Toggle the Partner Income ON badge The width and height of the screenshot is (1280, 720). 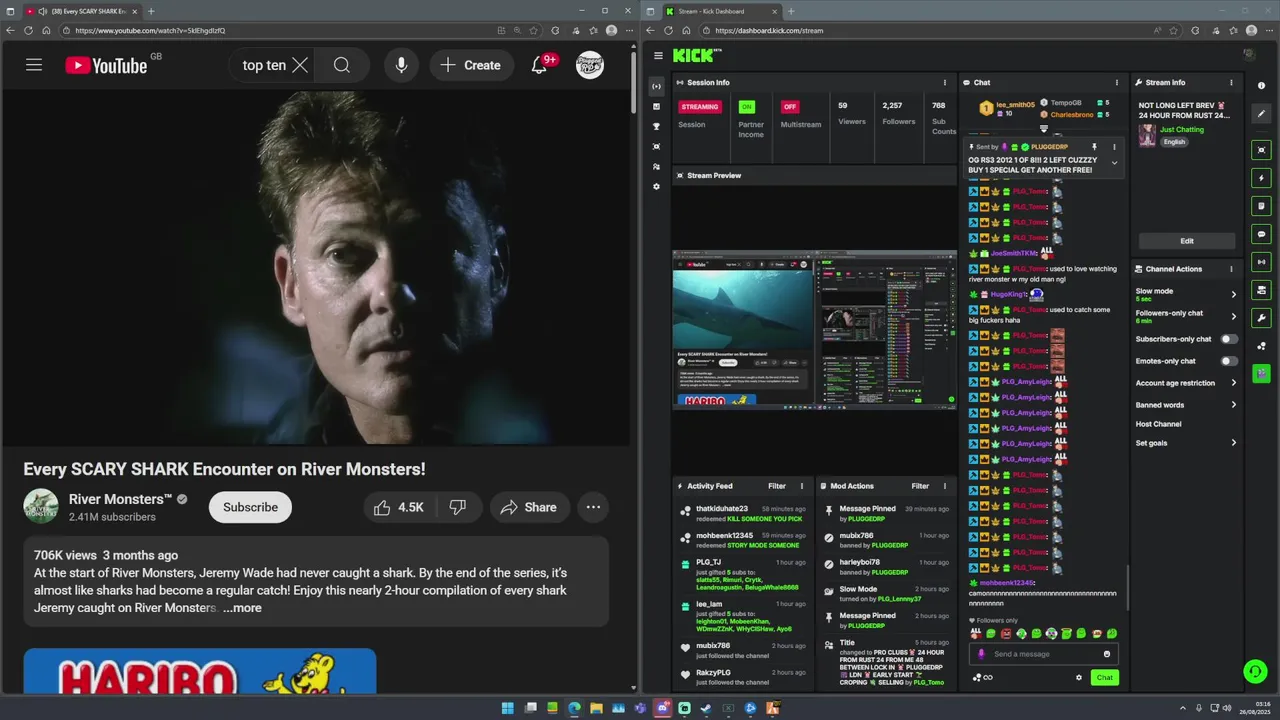[746, 107]
